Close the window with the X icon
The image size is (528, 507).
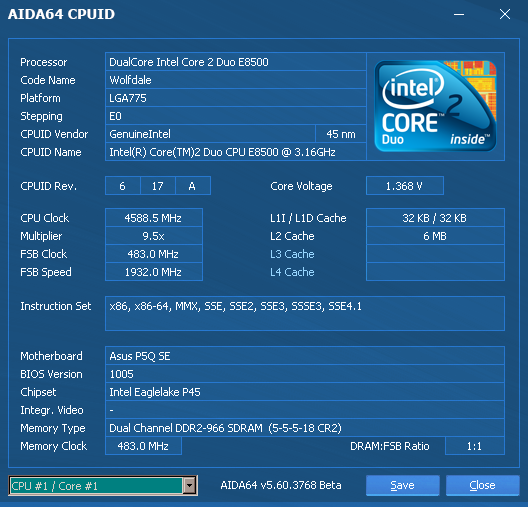click(x=505, y=14)
